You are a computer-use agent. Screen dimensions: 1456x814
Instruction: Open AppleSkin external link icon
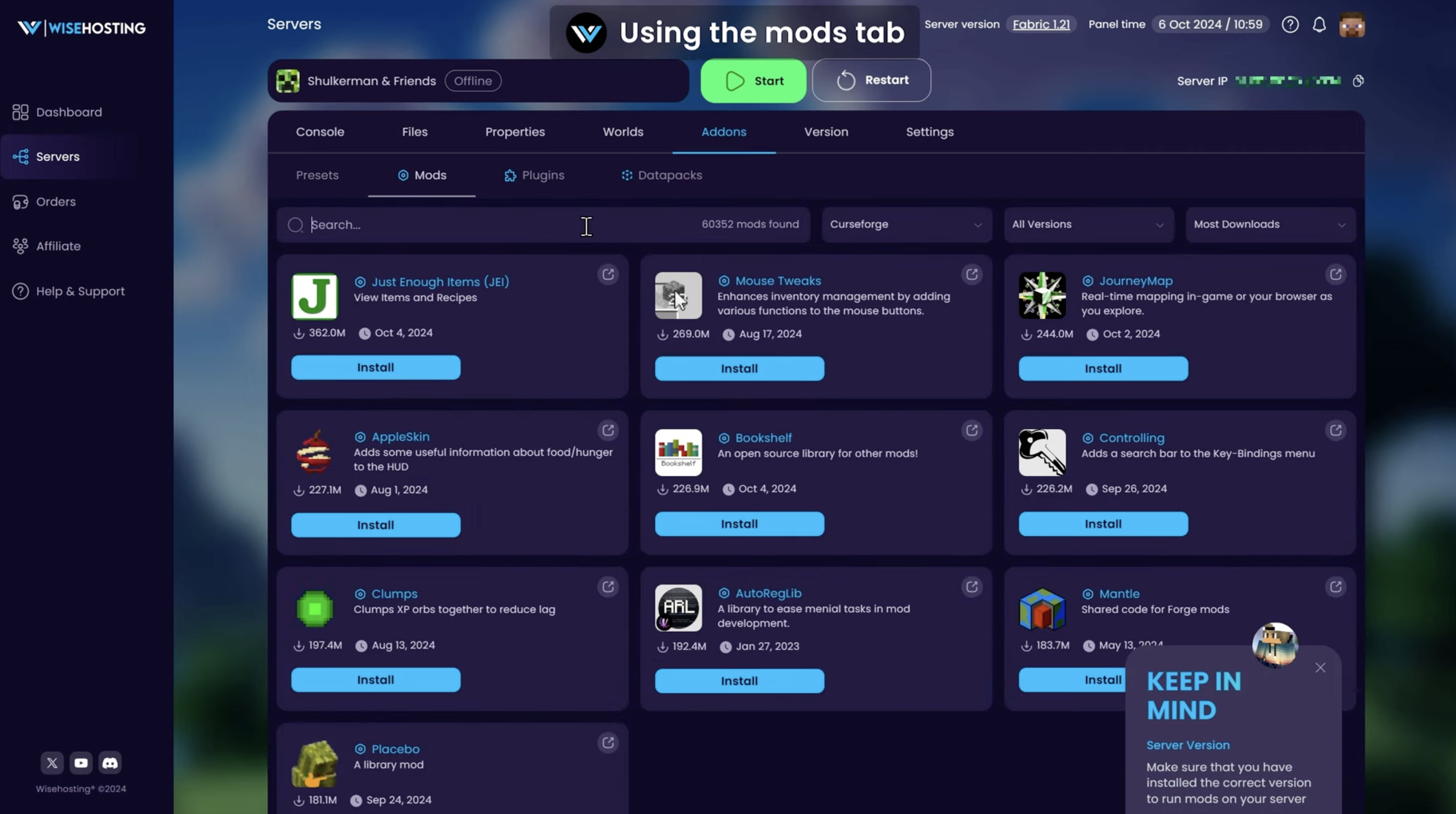[x=608, y=430]
